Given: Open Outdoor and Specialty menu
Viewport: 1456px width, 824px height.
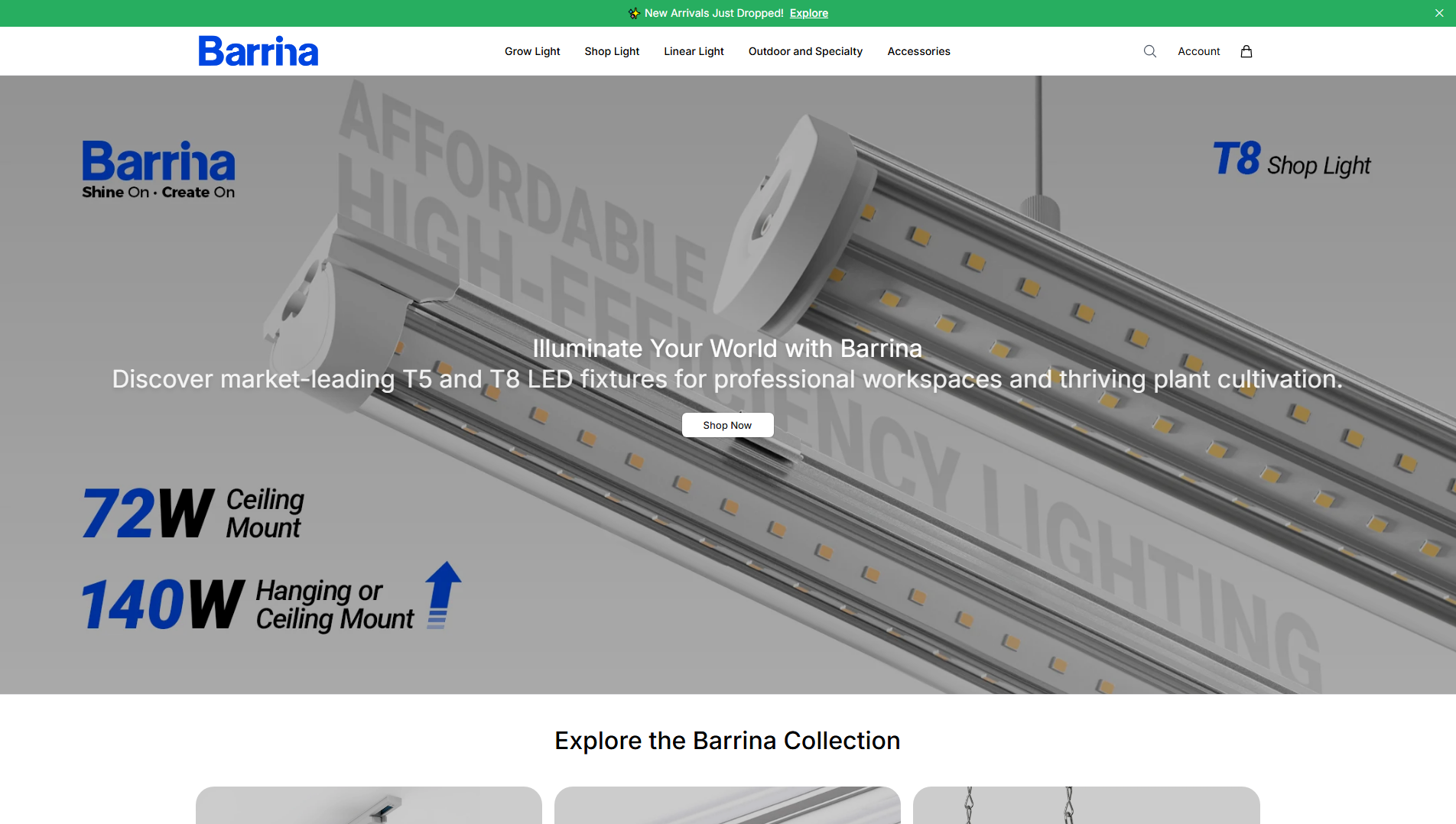Looking at the screenshot, I should point(805,51).
